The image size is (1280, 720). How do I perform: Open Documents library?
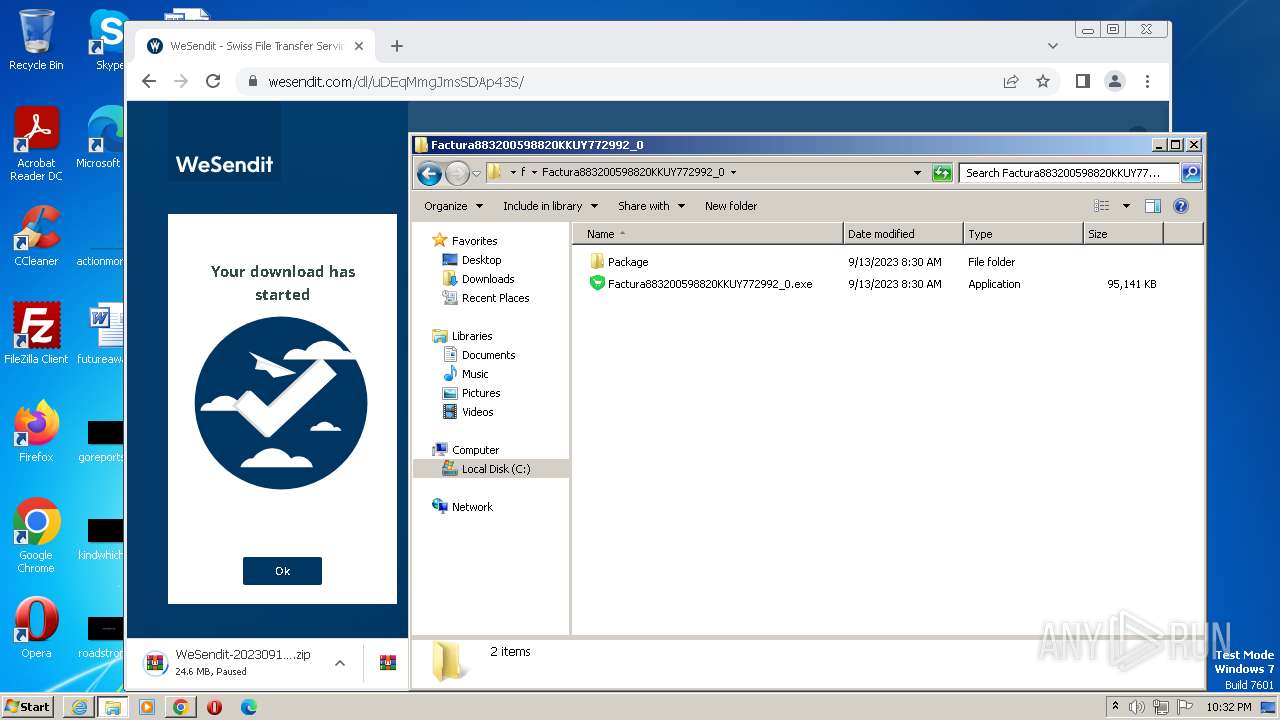(479, 355)
